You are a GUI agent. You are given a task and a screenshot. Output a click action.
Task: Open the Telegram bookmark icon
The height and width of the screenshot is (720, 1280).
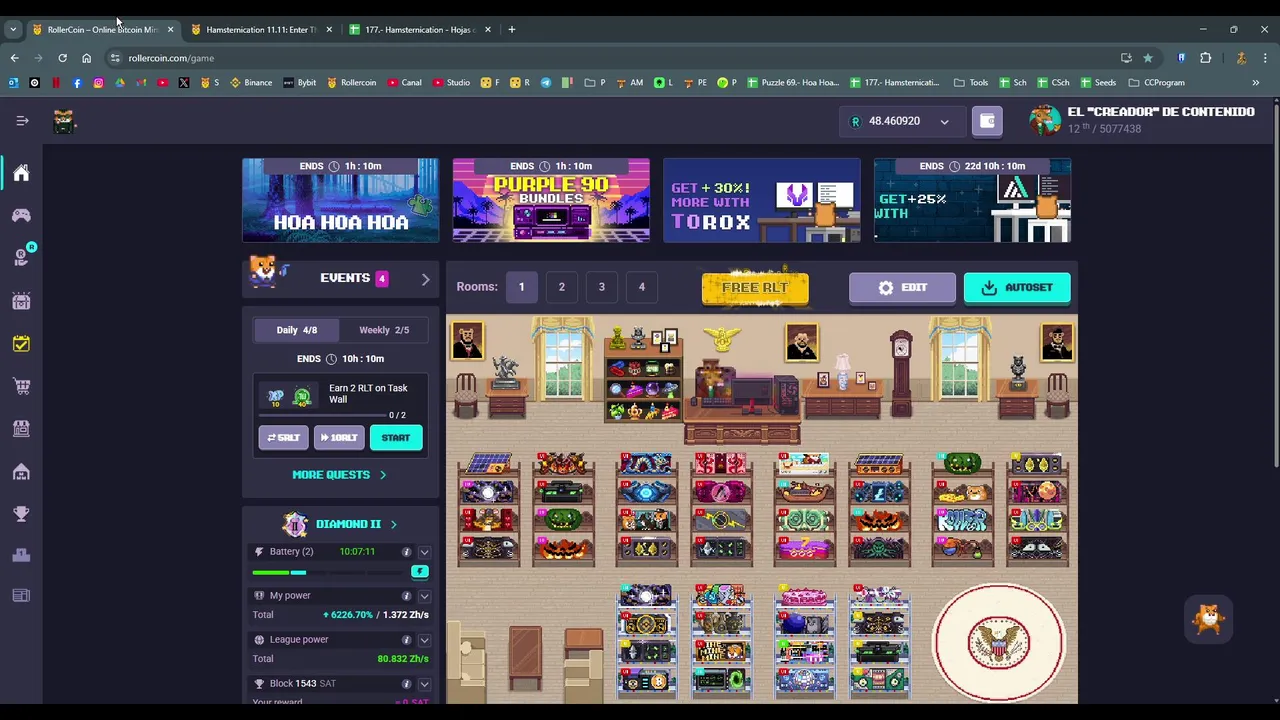click(x=546, y=83)
